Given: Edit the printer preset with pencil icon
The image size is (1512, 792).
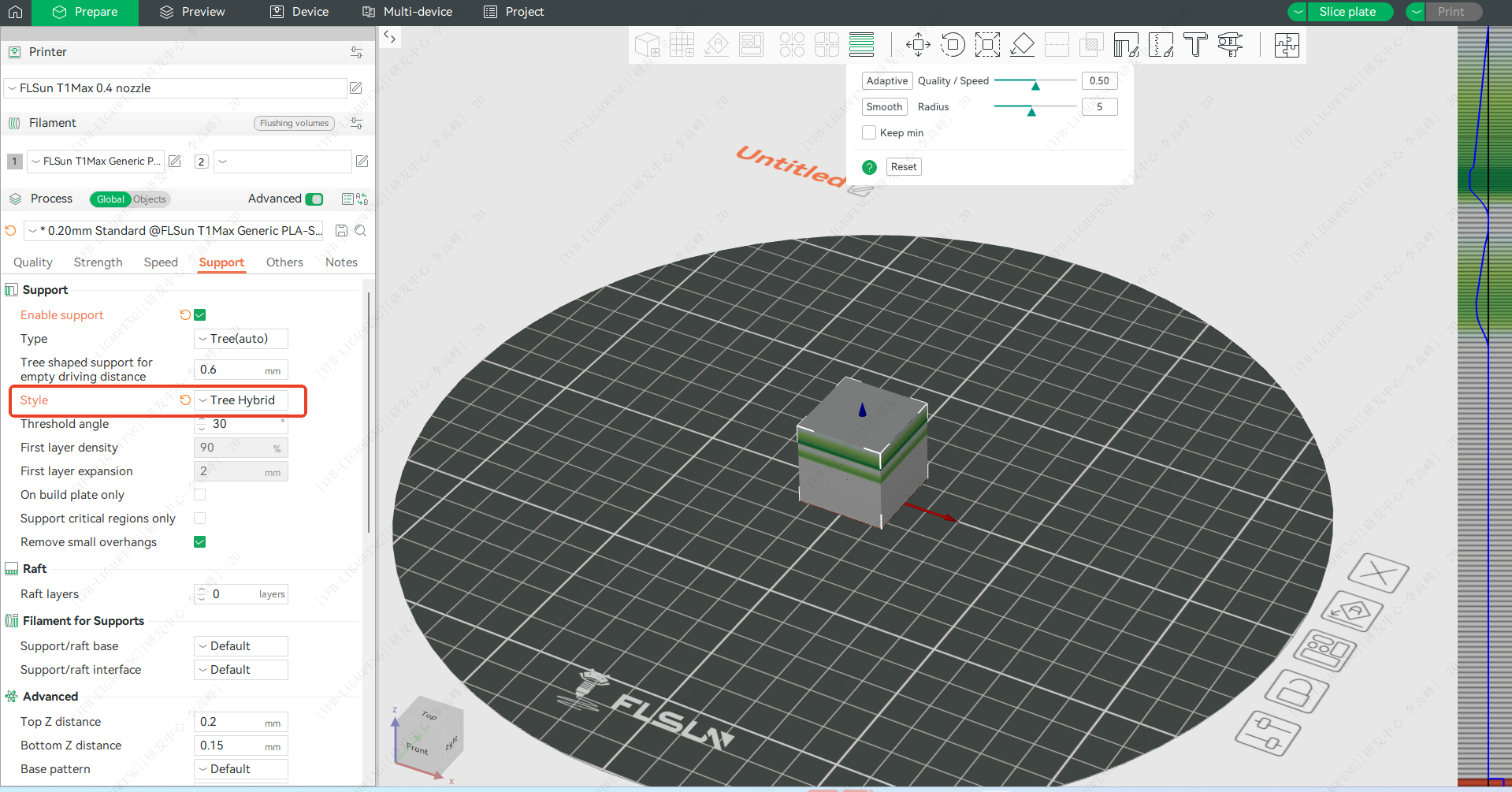Looking at the screenshot, I should (x=356, y=88).
